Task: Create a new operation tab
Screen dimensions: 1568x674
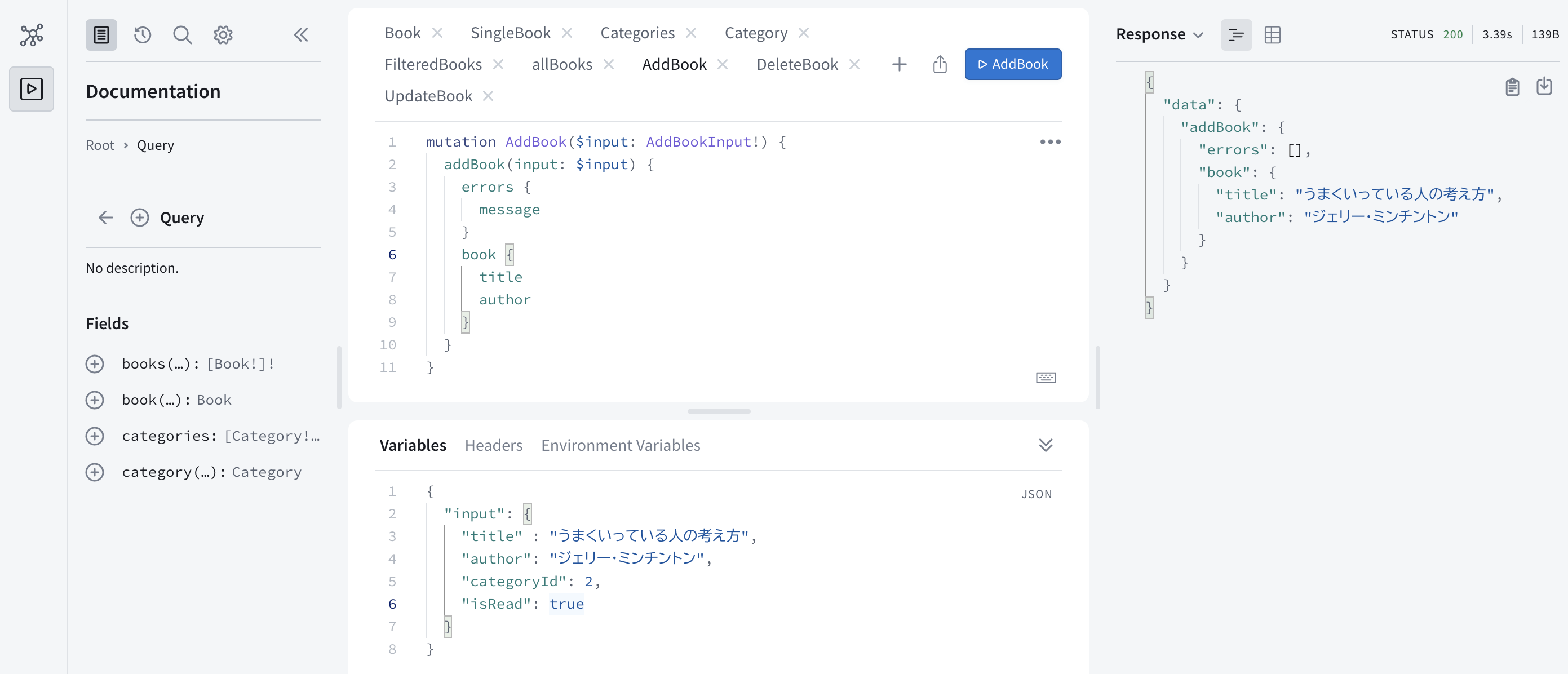Action: click(899, 64)
